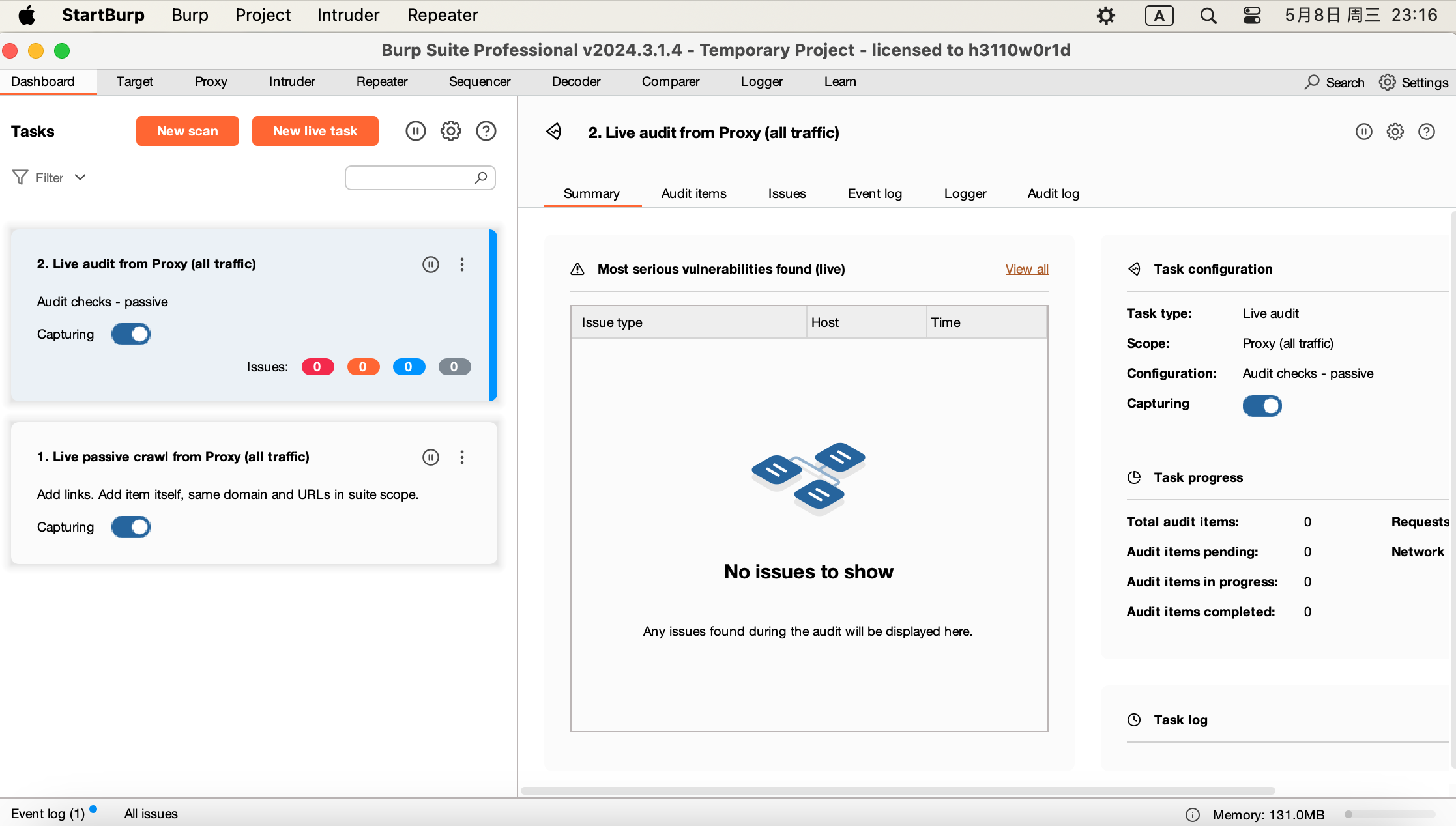Image resolution: width=1456 pixels, height=826 pixels.
Task: Pause the Live passive crawl task
Action: [x=430, y=457]
